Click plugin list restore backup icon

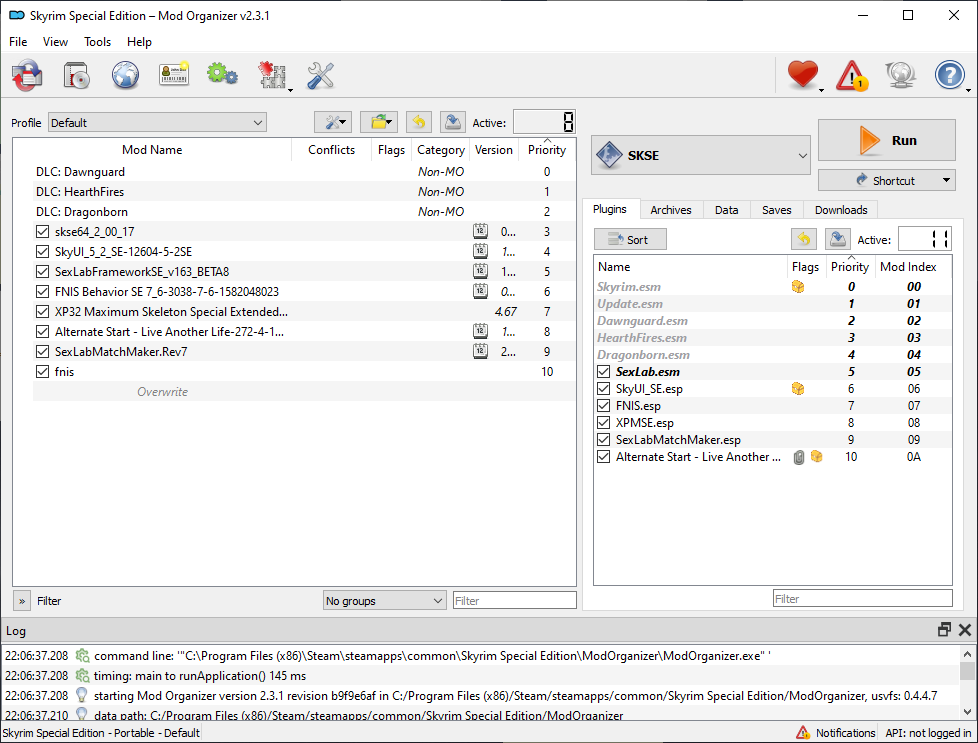(x=804, y=239)
